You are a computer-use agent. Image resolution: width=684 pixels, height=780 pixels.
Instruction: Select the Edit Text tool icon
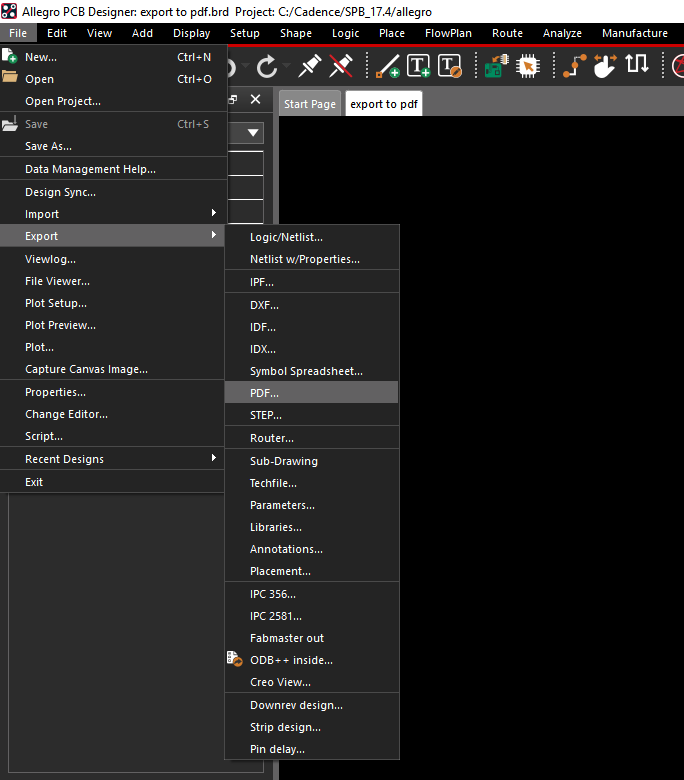click(x=450, y=66)
